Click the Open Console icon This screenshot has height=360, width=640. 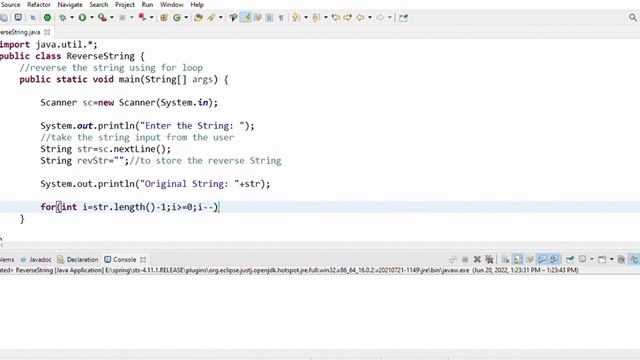click(x=602, y=259)
